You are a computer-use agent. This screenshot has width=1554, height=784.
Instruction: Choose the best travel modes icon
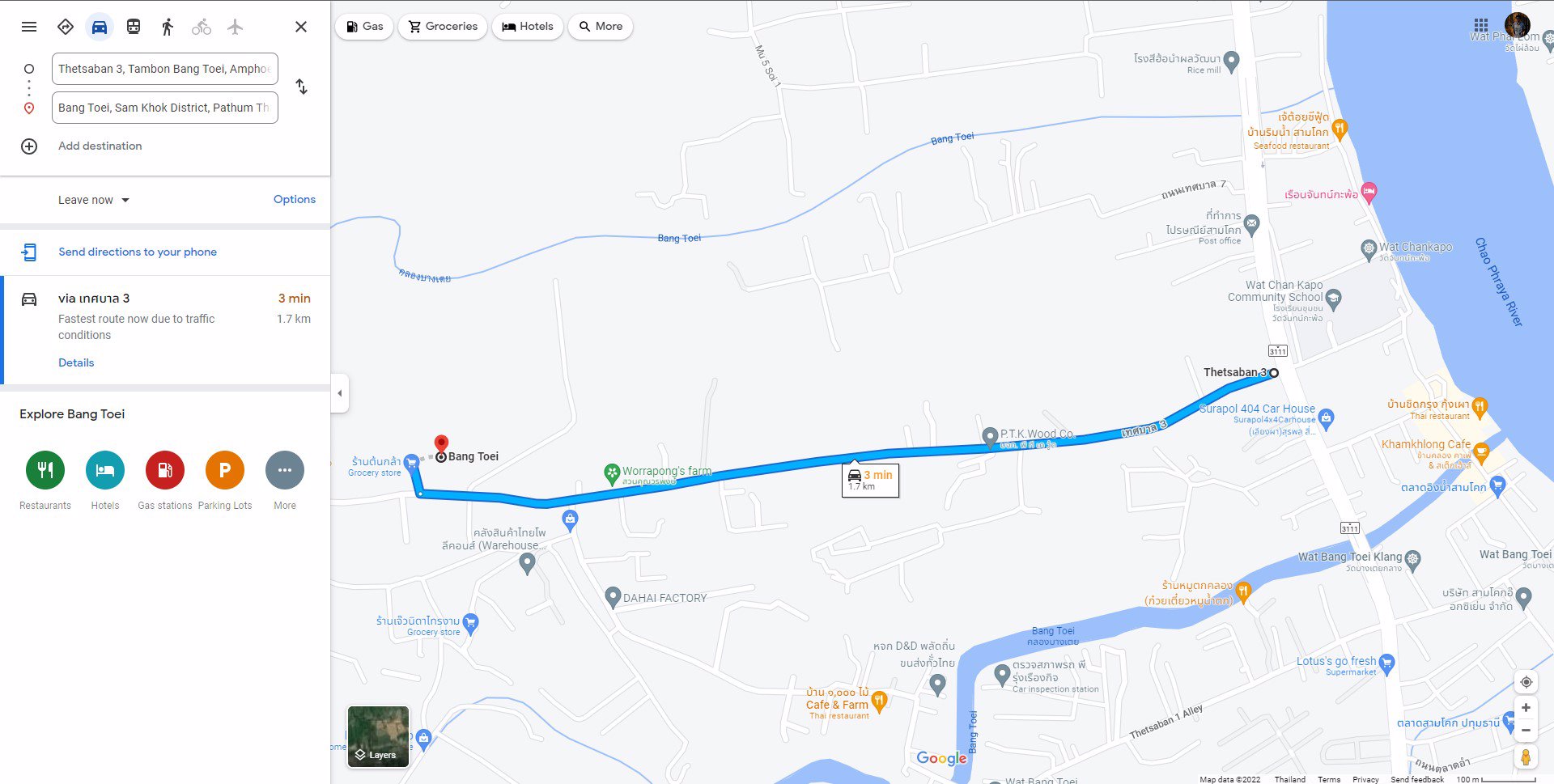tap(66, 27)
